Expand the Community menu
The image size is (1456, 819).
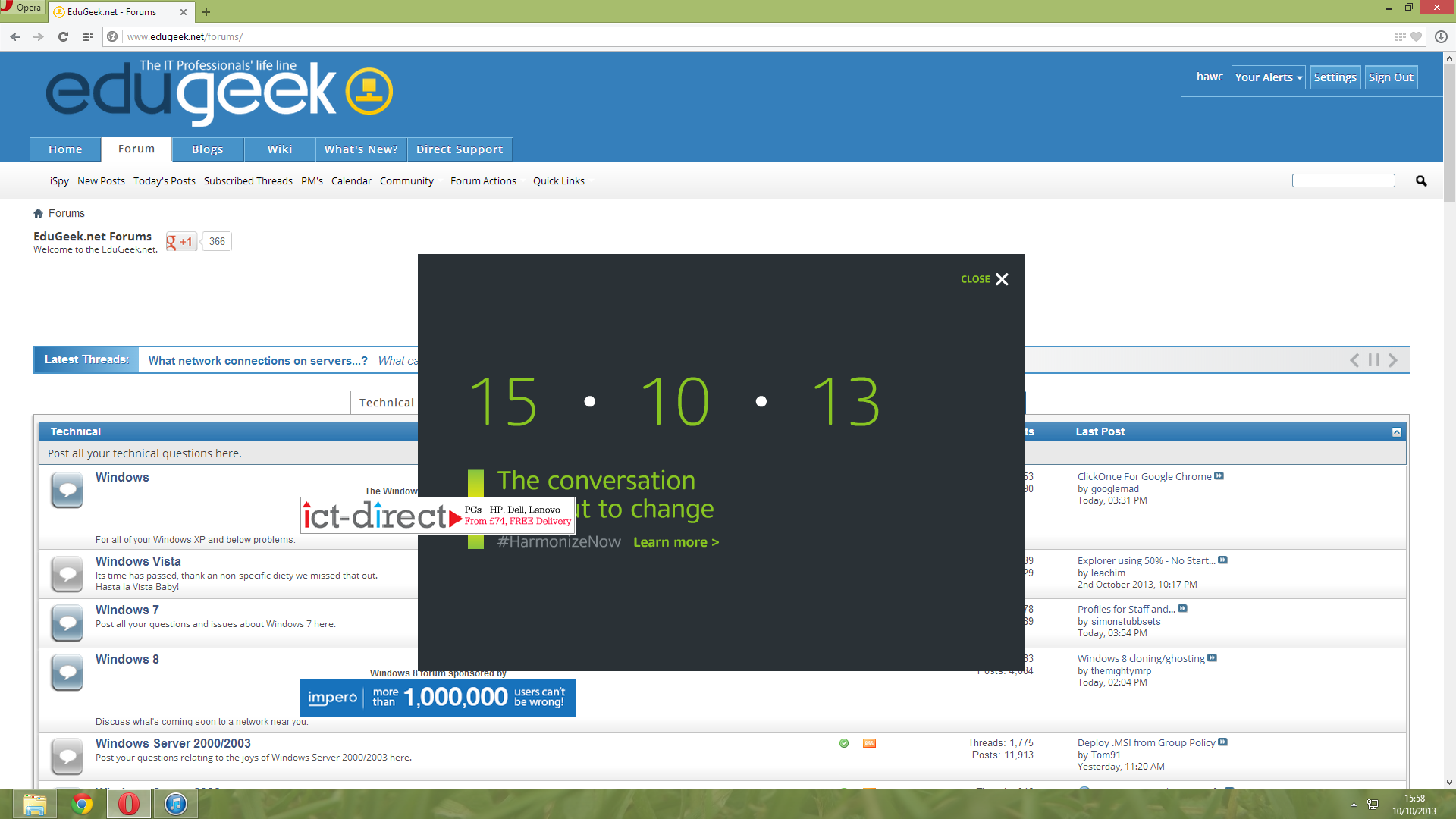pos(407,180)
